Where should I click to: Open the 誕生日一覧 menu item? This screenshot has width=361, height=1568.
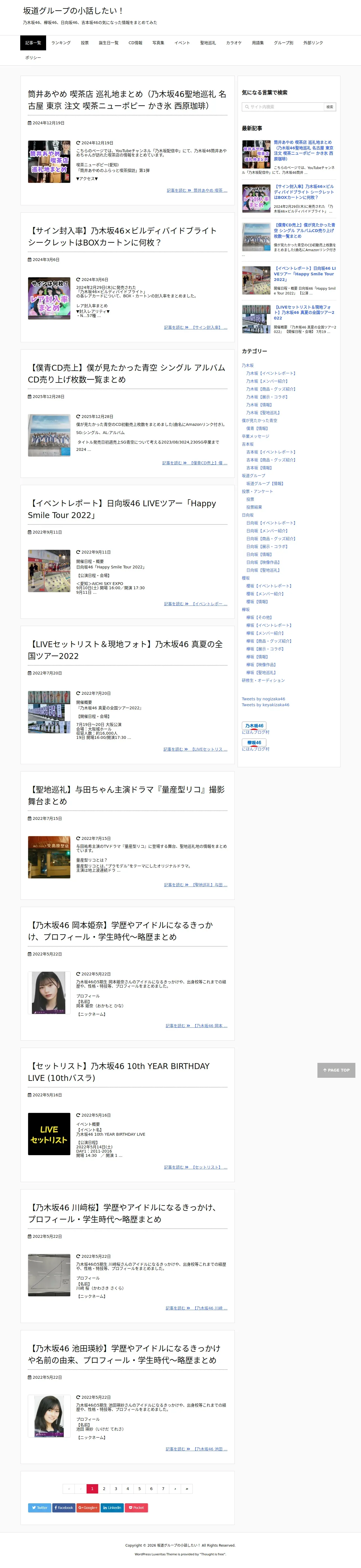(108, 42)
